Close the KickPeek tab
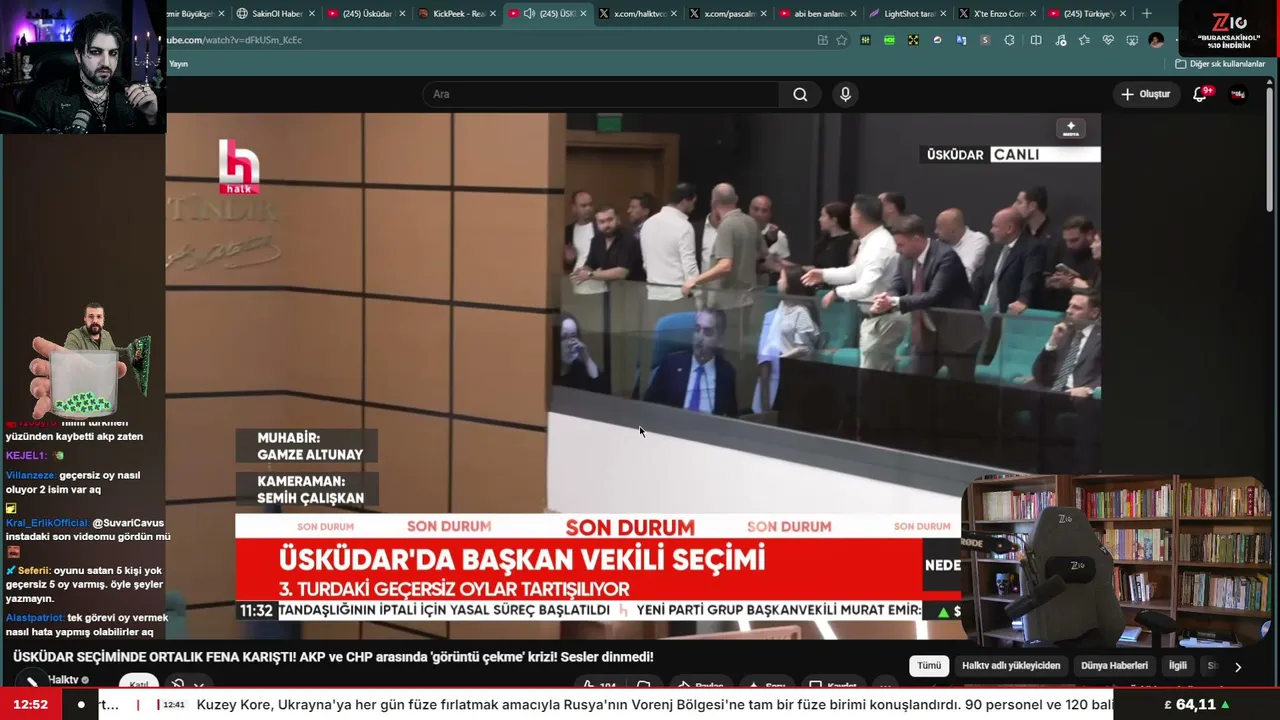The width and height of the screenshot is (1280, 720). (492, 13)
